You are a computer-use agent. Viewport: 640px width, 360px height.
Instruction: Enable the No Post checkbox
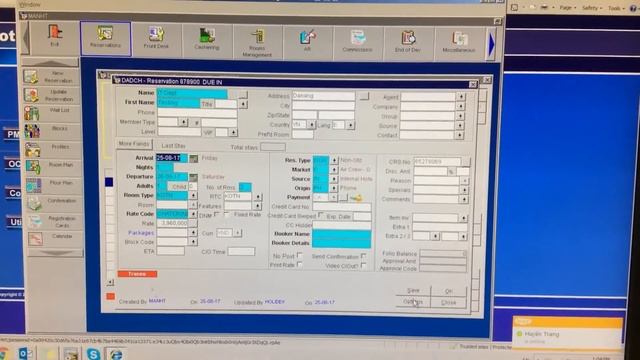point(300,256)
